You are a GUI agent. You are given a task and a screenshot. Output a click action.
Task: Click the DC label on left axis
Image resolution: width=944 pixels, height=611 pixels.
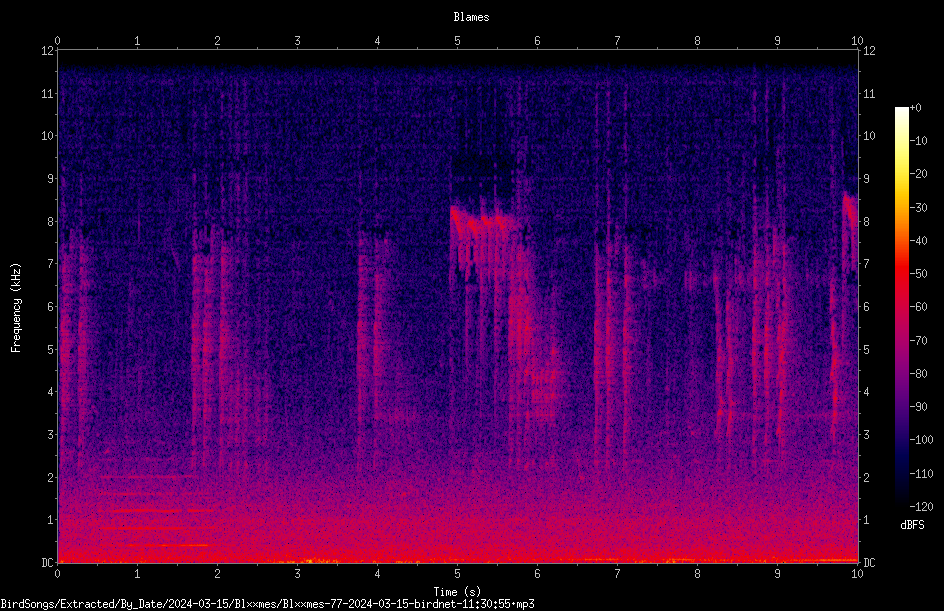tap(48, 562)
